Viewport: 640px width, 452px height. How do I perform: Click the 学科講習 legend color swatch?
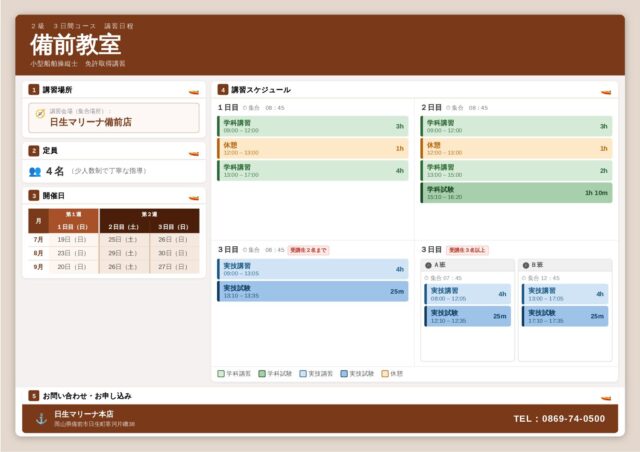pos(221,374)
